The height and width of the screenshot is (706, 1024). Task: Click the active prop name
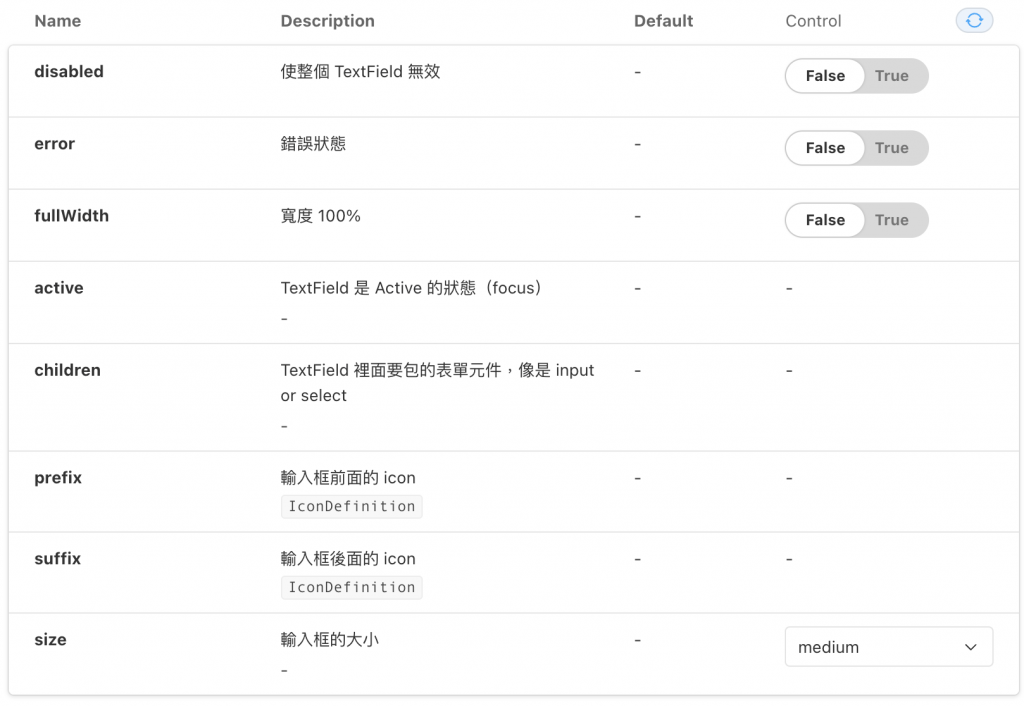pos(59,288)
